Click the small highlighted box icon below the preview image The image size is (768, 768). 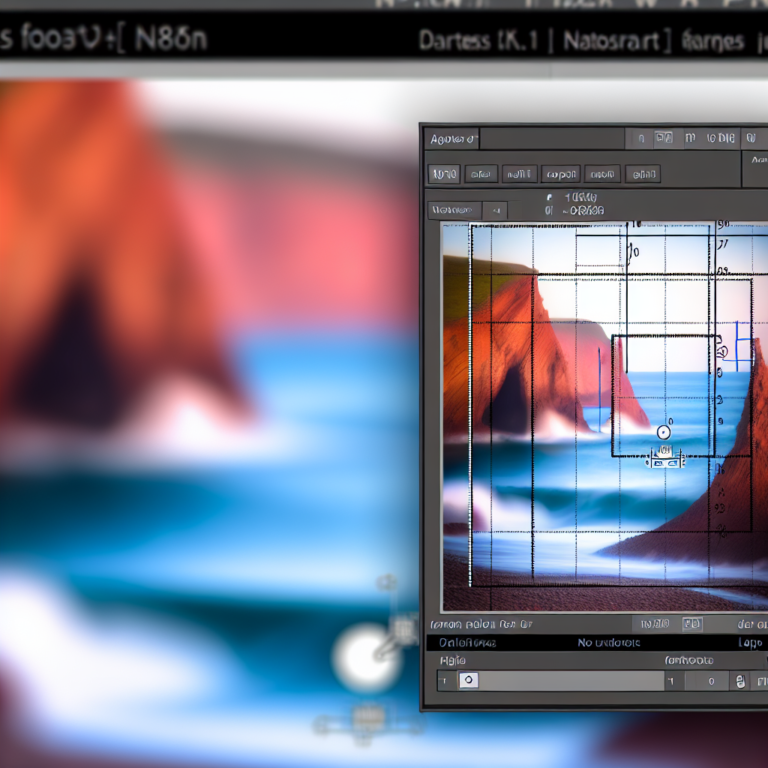[692, 624]
